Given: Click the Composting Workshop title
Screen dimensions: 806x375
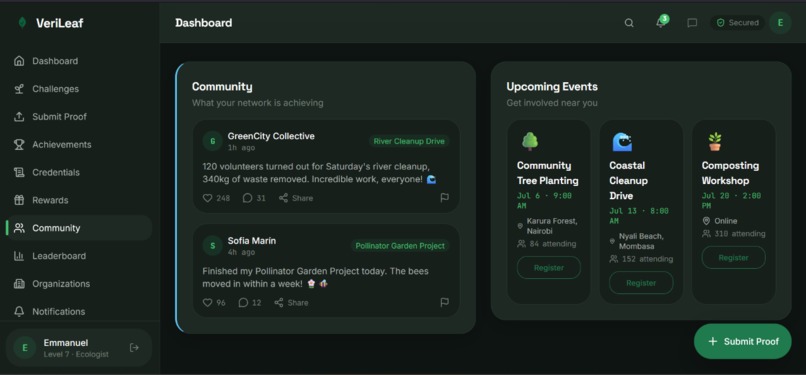Looking at the screenshot, I should (x=730, y=173).
